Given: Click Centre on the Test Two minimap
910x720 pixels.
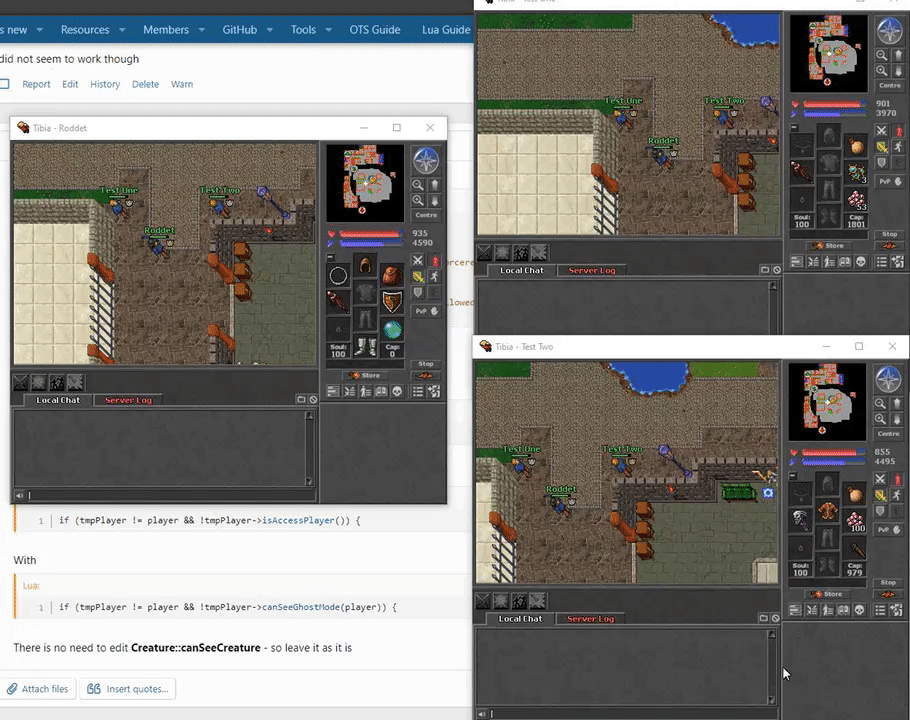Looking at the screenshot, I should [x=889, y=433].
